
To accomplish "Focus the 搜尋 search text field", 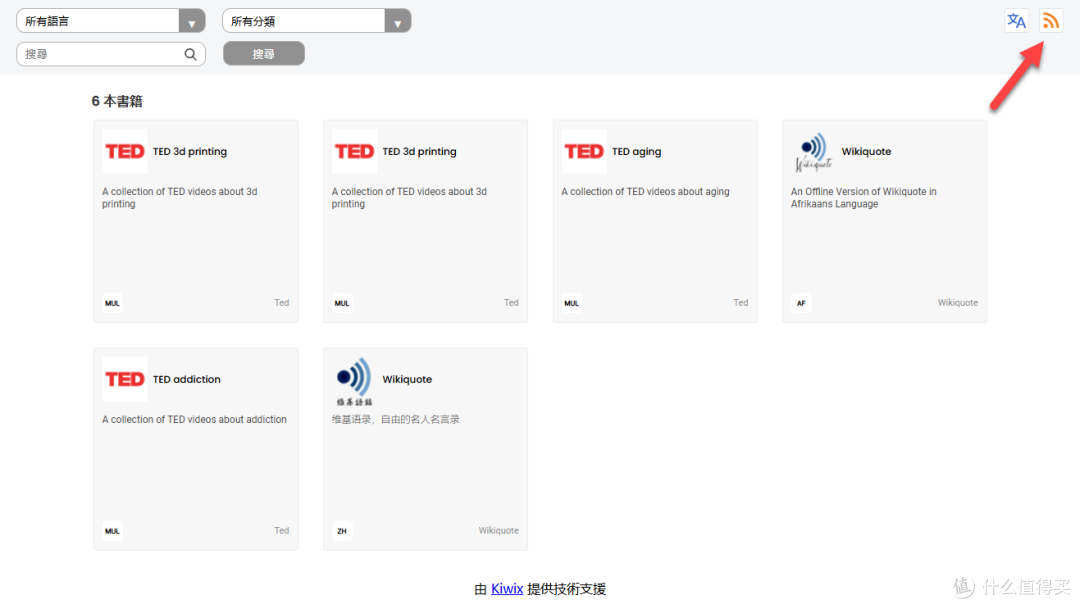I will pos(100,54).
